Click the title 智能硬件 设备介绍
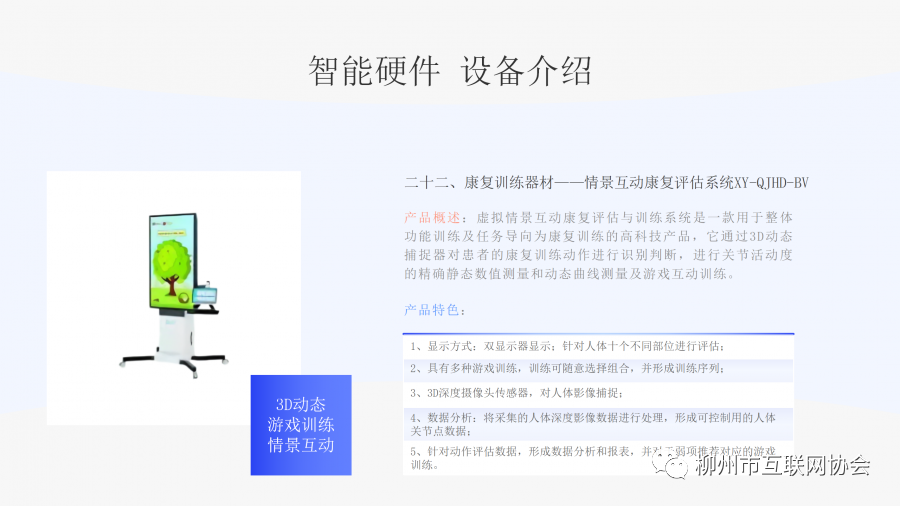This screenshot has height=506, width=900. coord(449,71)
